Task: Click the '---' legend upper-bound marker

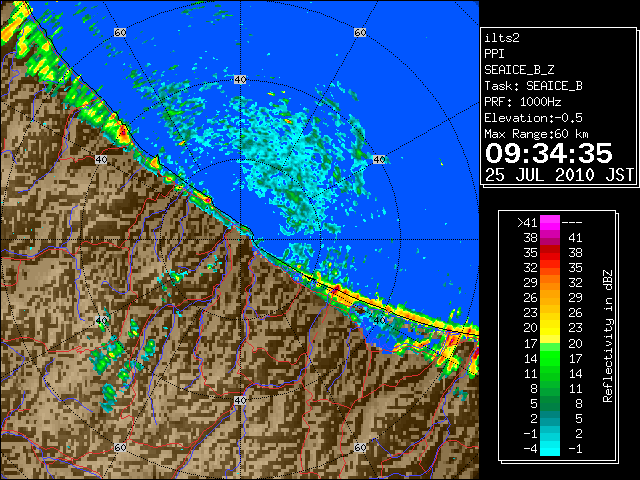Action: click(x=572, y=223)
